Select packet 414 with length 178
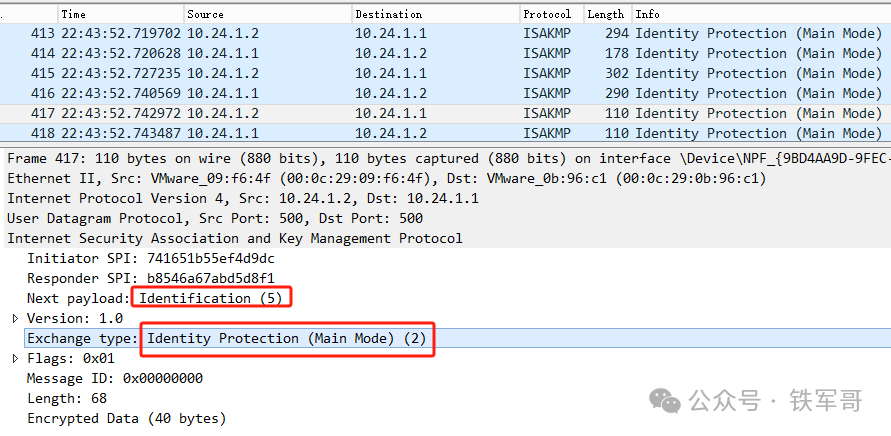 click(446, 53)
